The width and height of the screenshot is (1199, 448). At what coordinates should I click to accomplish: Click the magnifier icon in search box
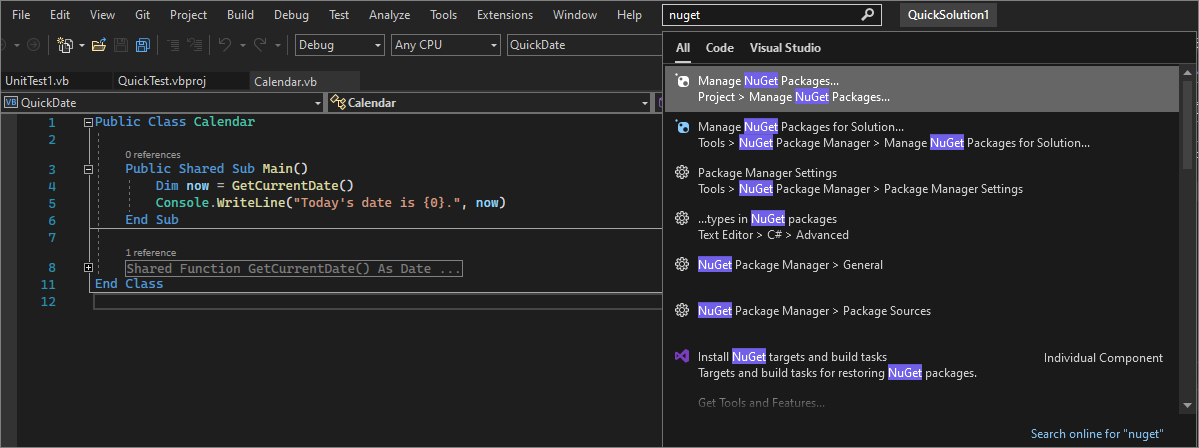(868, 15)
